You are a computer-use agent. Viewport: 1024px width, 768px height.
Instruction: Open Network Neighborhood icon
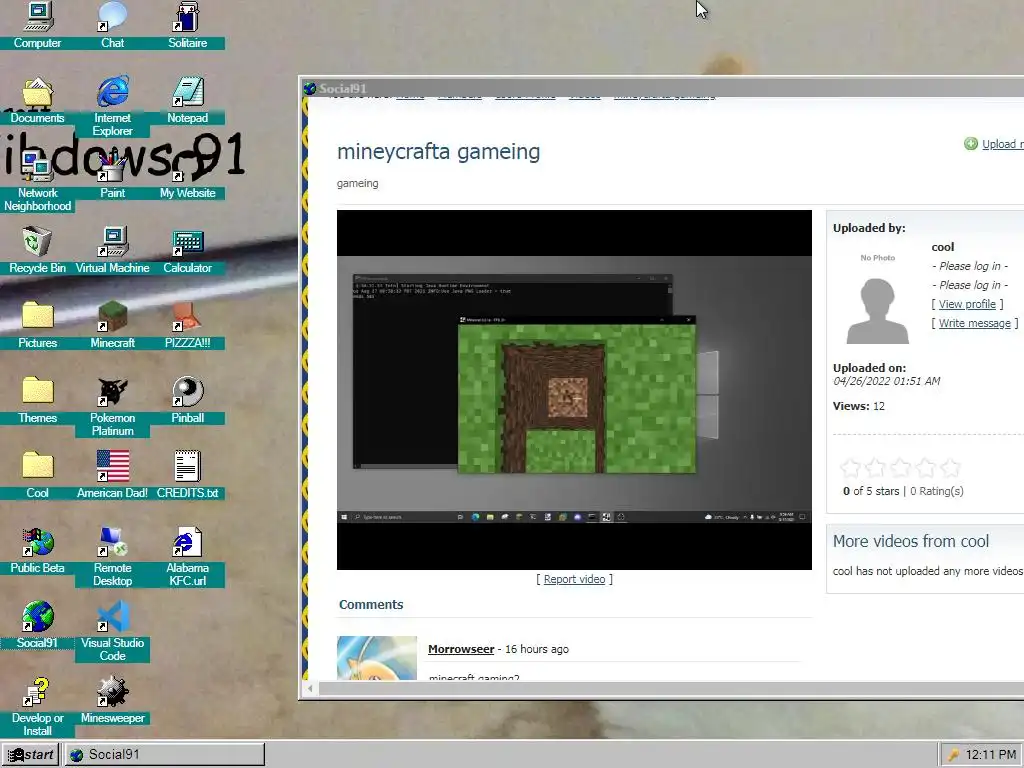(x=37, y=181)
